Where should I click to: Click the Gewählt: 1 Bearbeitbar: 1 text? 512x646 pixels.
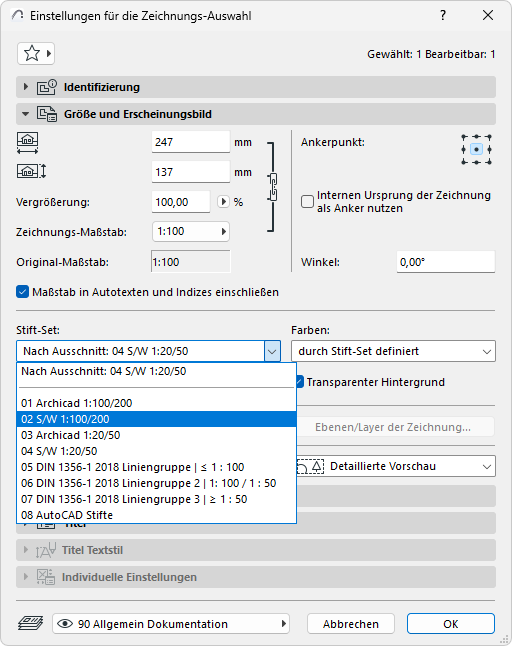tap(431, 54)
